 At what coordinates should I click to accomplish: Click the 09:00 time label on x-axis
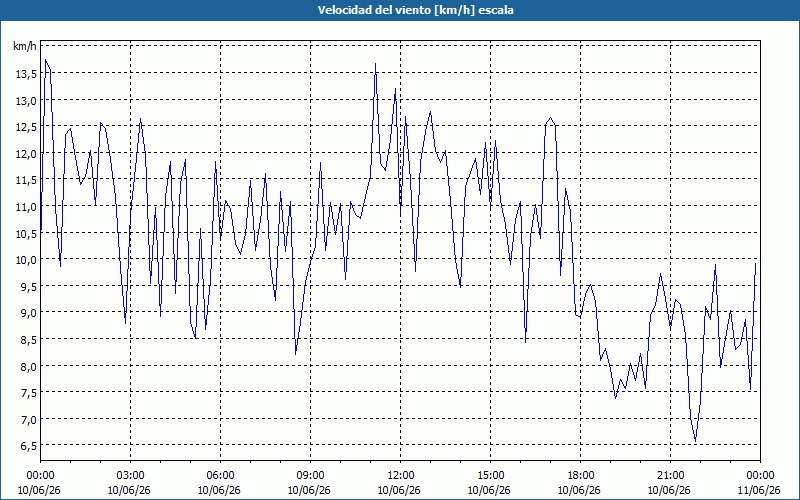(x=310, y=476)
